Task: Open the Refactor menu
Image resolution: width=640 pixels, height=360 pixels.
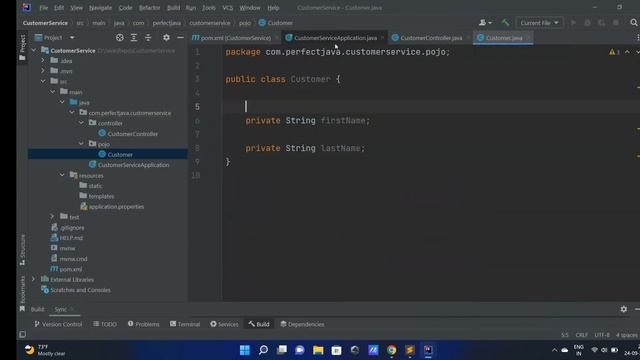Action: pos(149,8)
